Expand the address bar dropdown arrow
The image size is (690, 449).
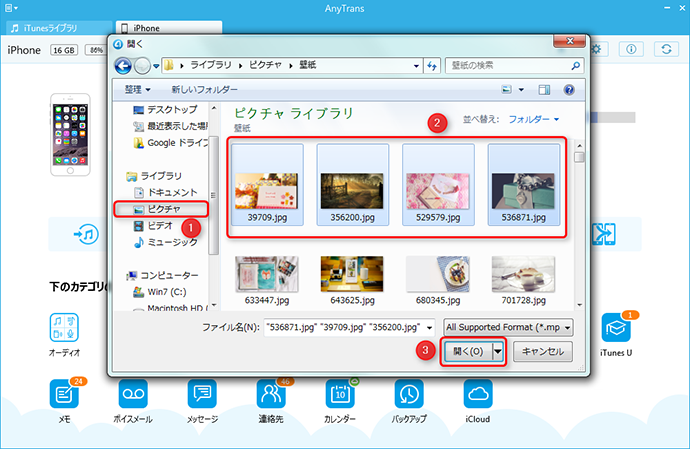coord(416,66)
